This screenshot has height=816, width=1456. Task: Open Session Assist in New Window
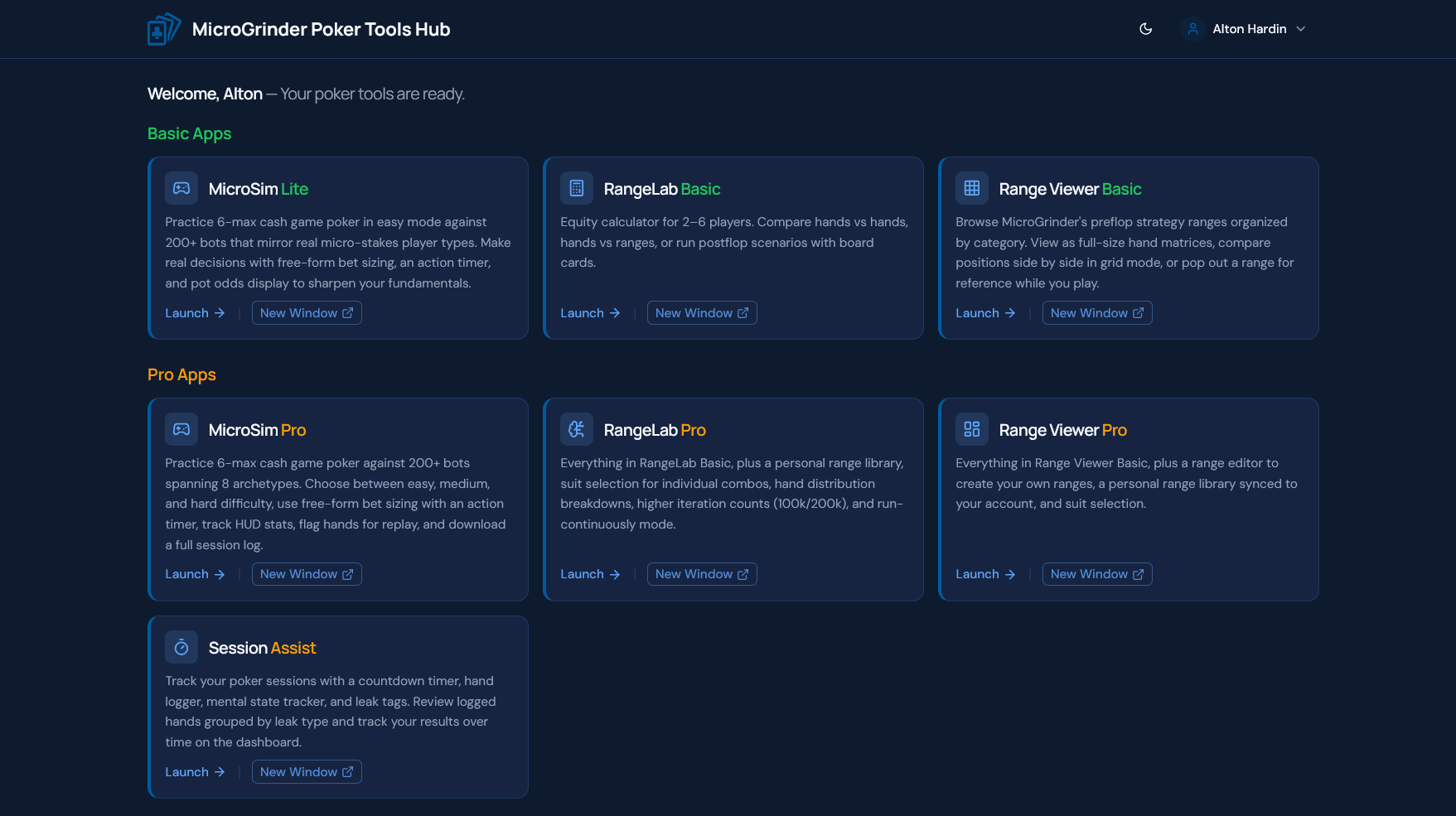pos(307,772)
